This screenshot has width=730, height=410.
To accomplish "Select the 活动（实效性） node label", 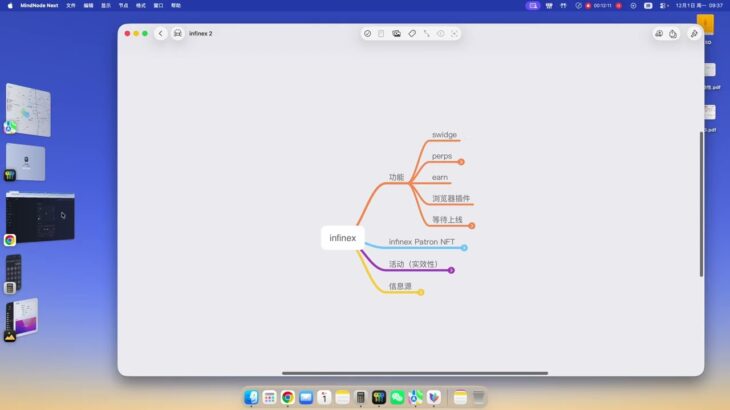I will tap(413, 264).
